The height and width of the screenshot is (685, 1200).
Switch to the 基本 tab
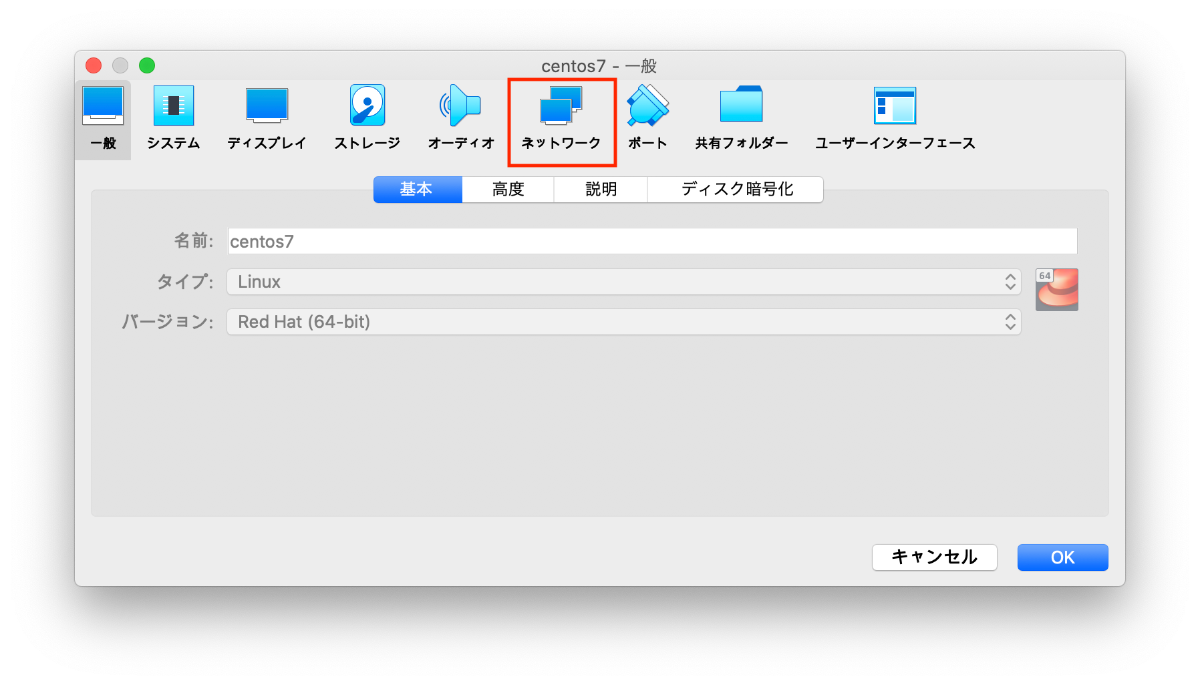[417, 189]
